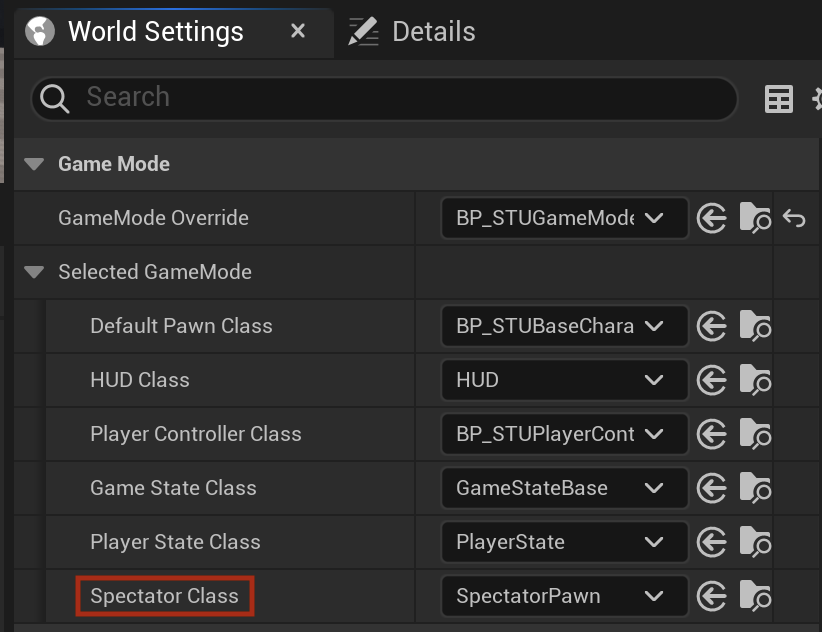Collapse the Game Mode section

pyautogui.click(x=34, y=164)
